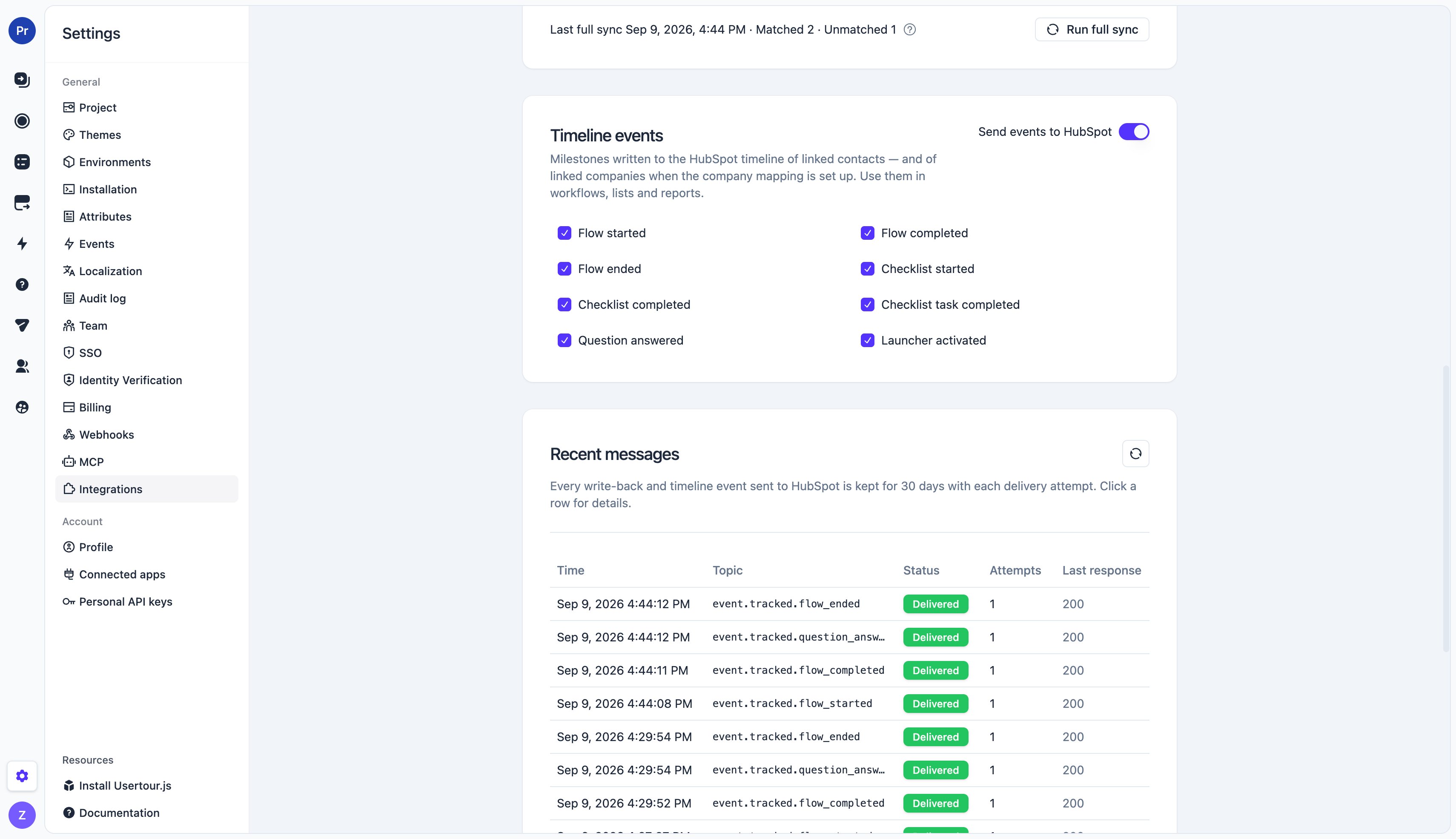Open Webhooks settings page
The width and height of the screenshot is (1456, 839).
[x=146, y=434]
